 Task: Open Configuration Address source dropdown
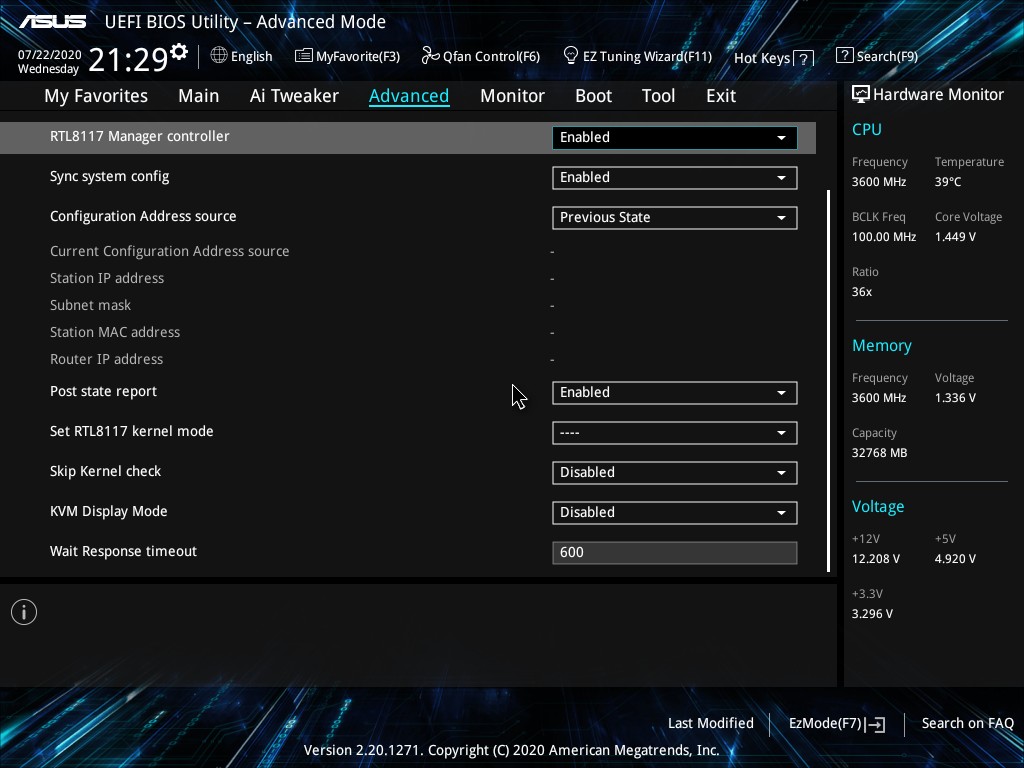[x=674, y=218]
